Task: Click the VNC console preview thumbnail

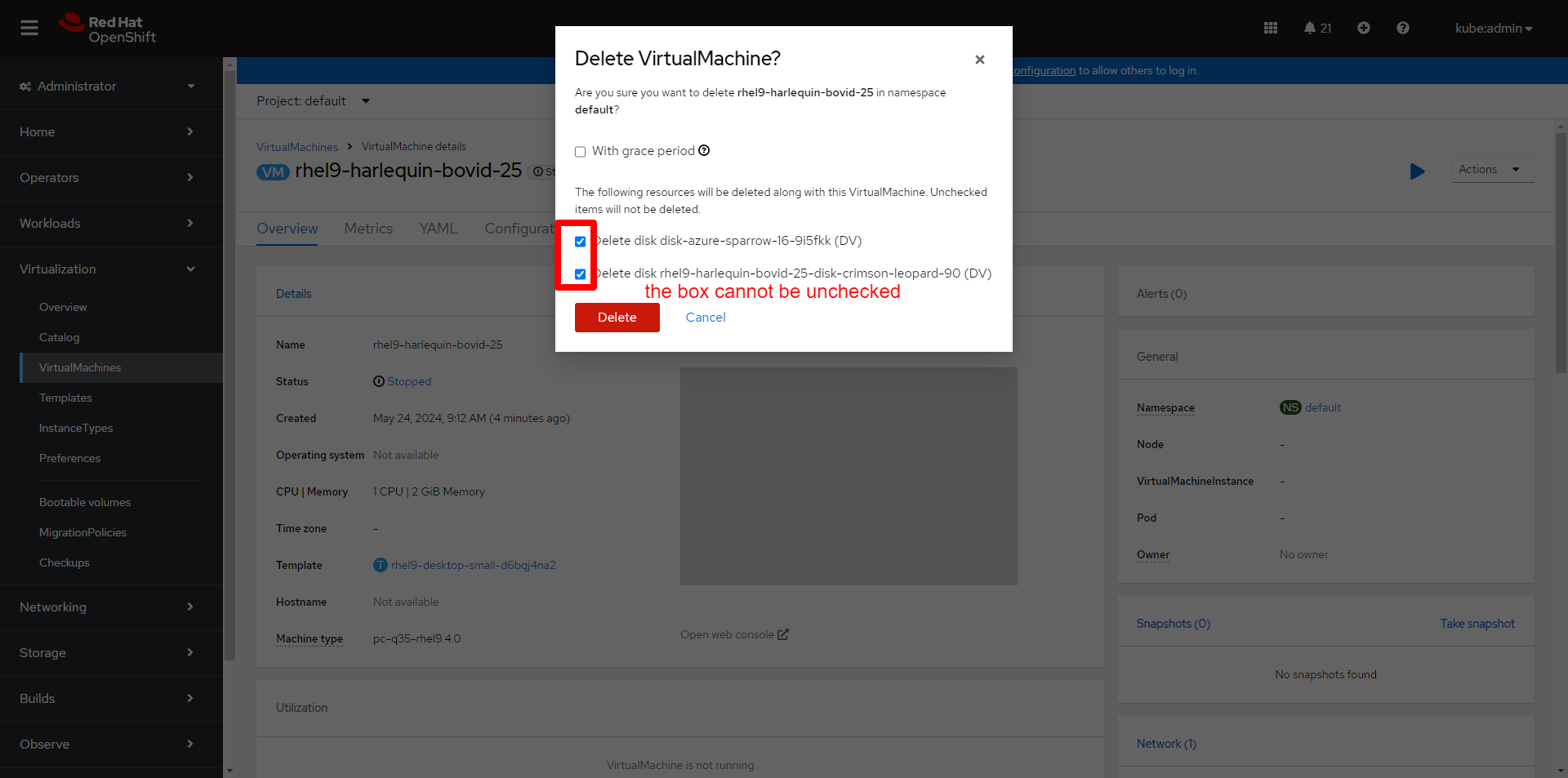Action: click(849, 476)
